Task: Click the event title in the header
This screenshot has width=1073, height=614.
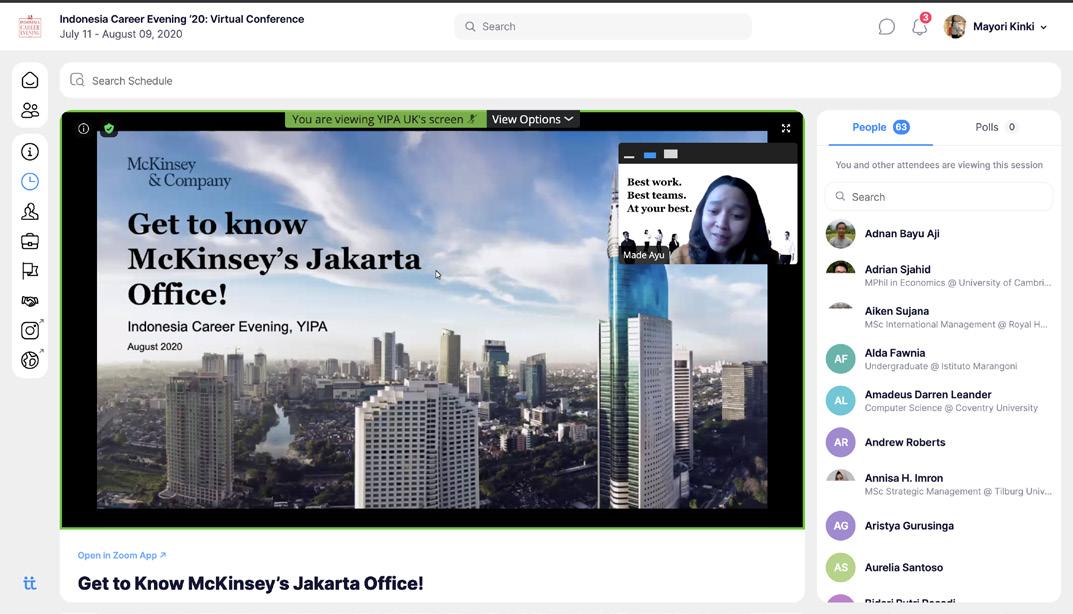Action: [181, 19]
